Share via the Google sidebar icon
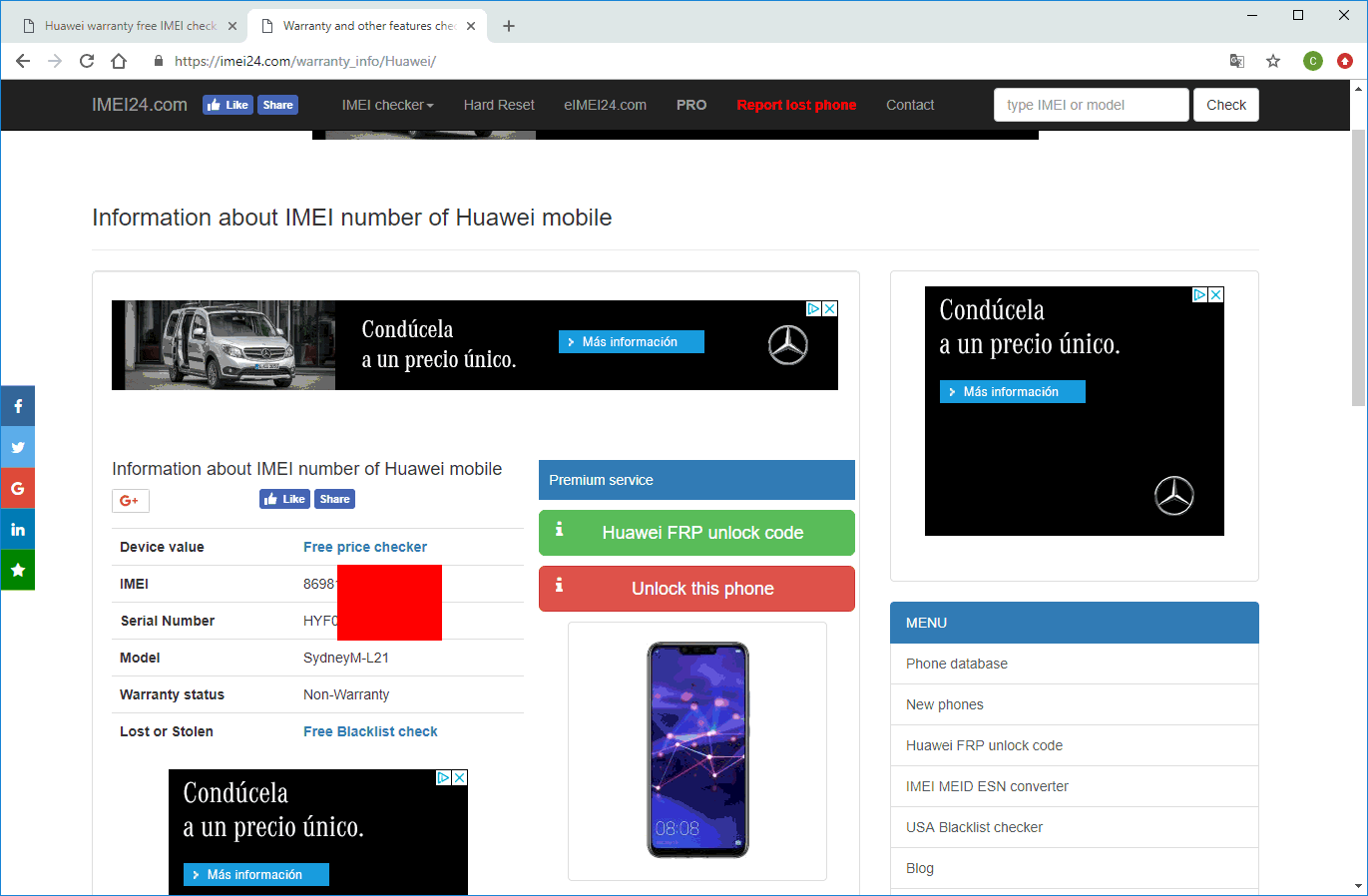The width and height of the screenshot is (1368, 896). click(x=18, y=488)
